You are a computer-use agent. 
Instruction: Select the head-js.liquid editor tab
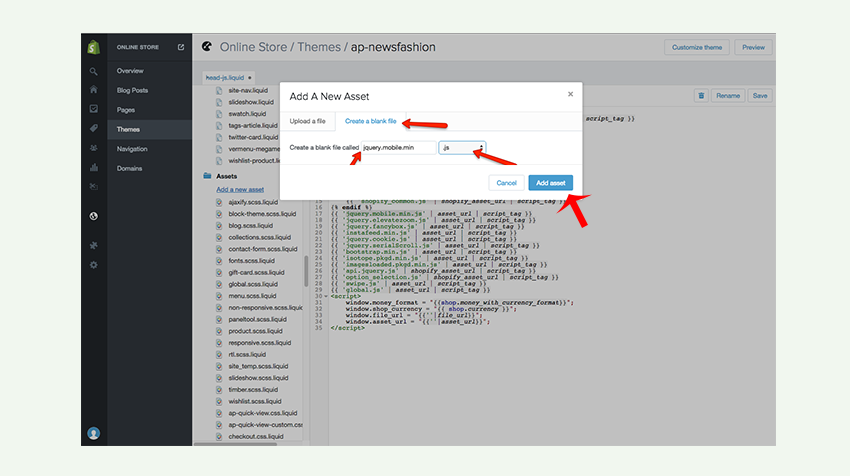coord(228,78)
